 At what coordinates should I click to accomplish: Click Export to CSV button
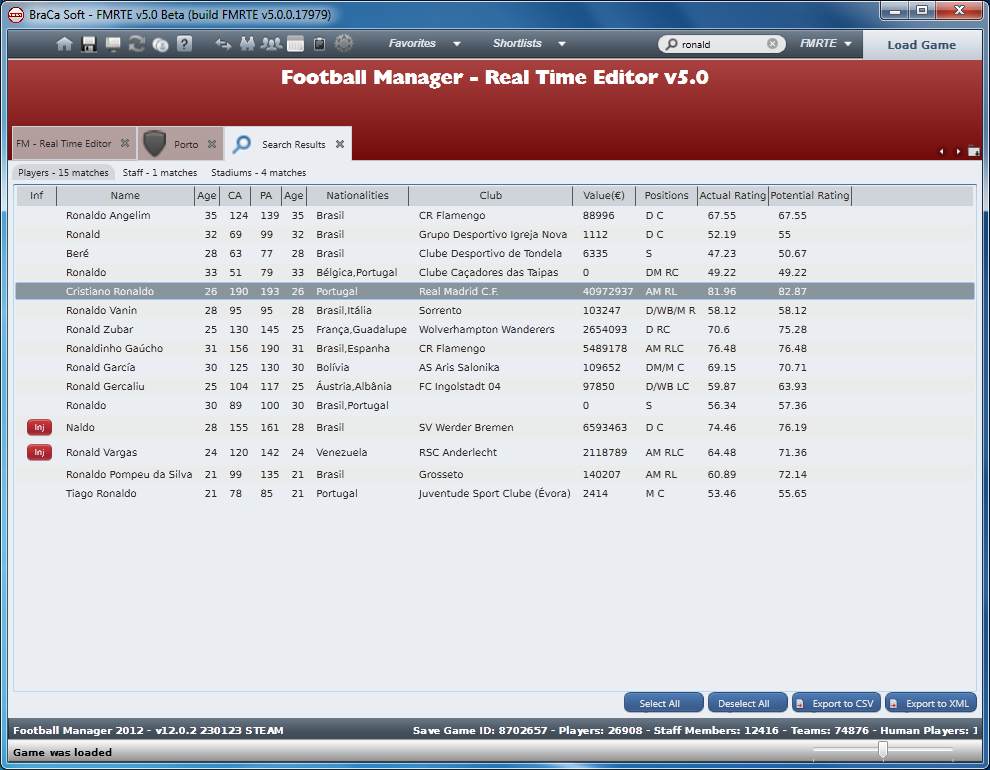(x=837, y=703)
